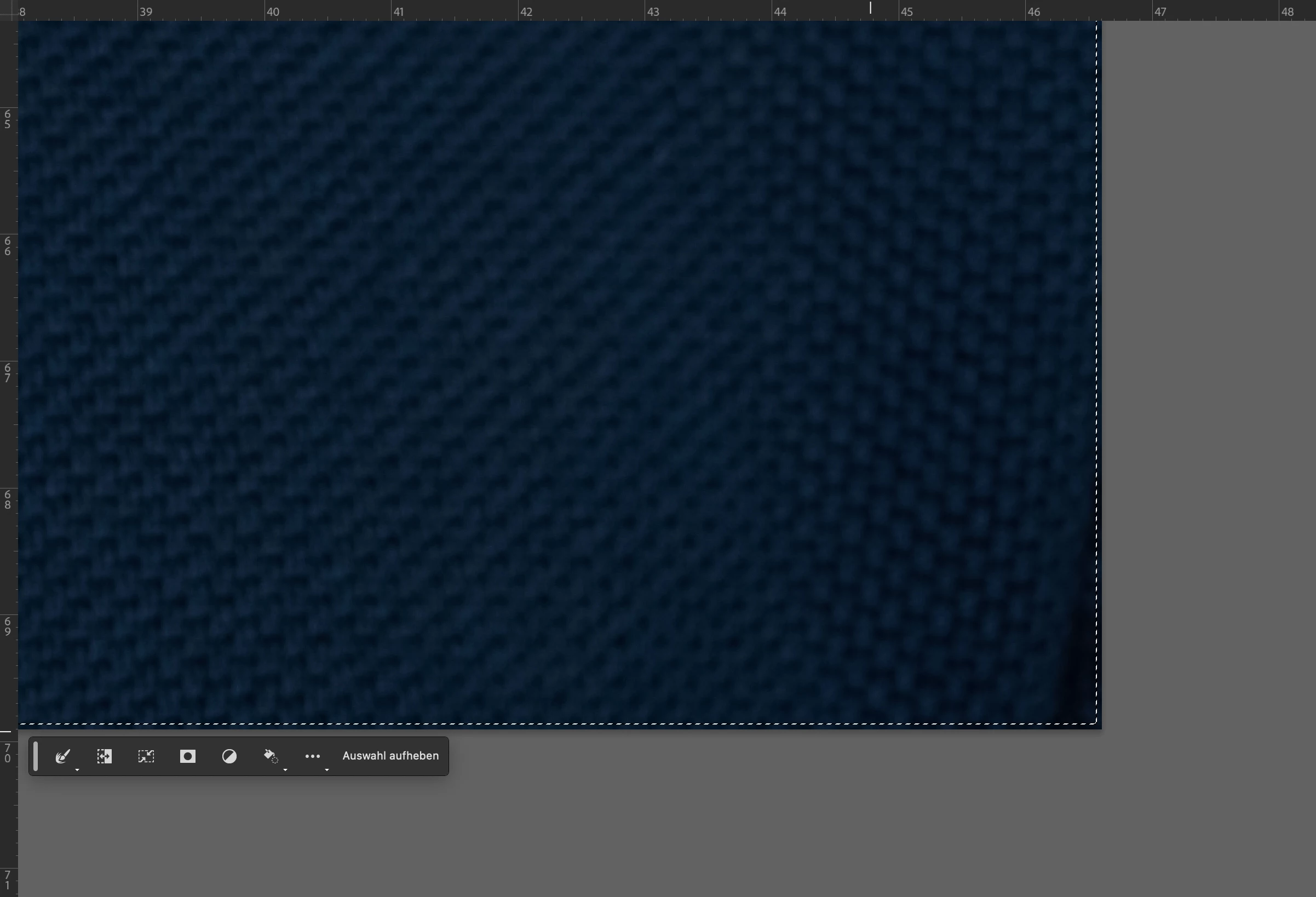This screenshot has width=1316, height=897.
Task: Expand the arrow beside the selection brush icon
Action: click(x=77, y=769)
